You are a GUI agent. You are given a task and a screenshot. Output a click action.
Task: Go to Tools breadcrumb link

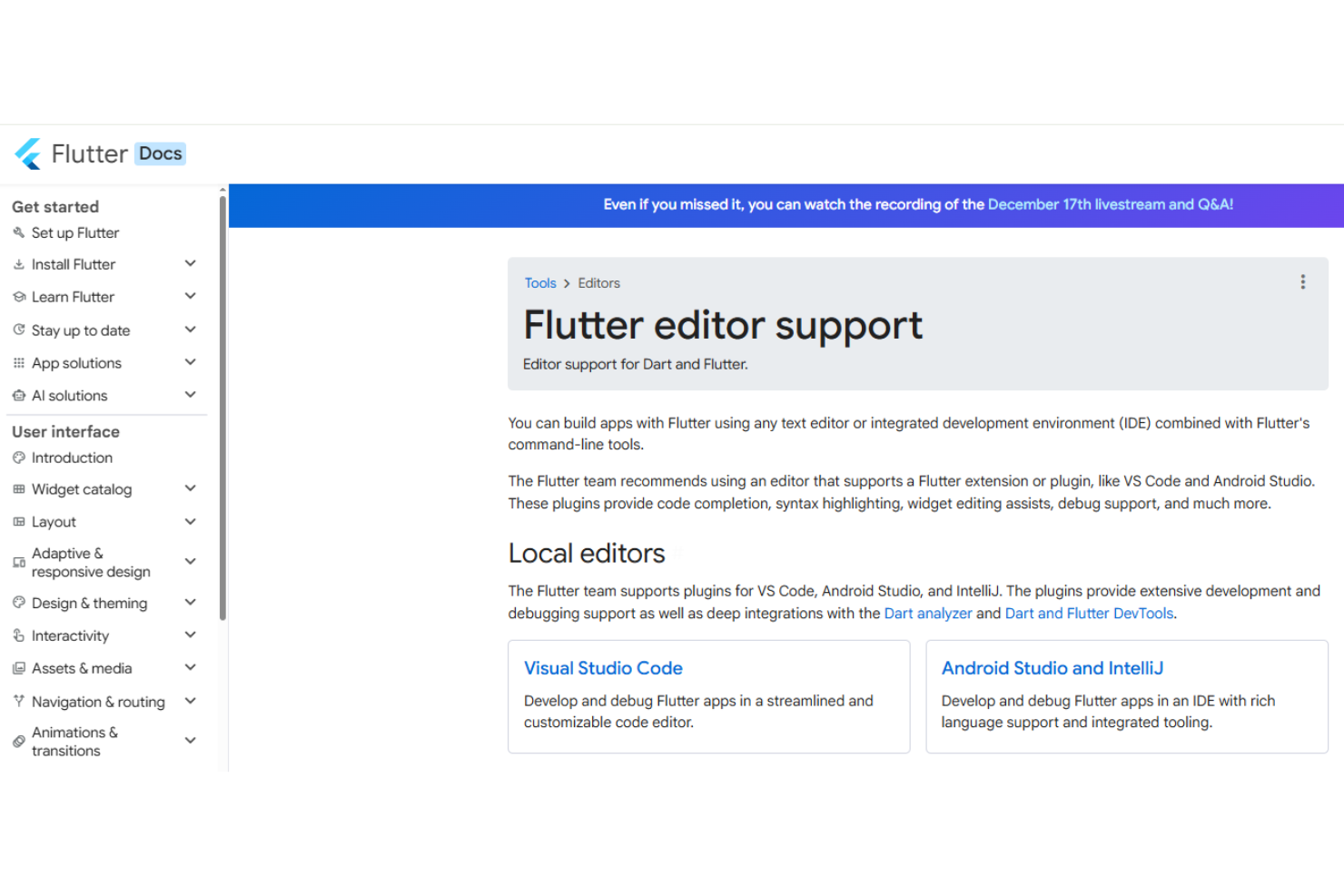540,283
